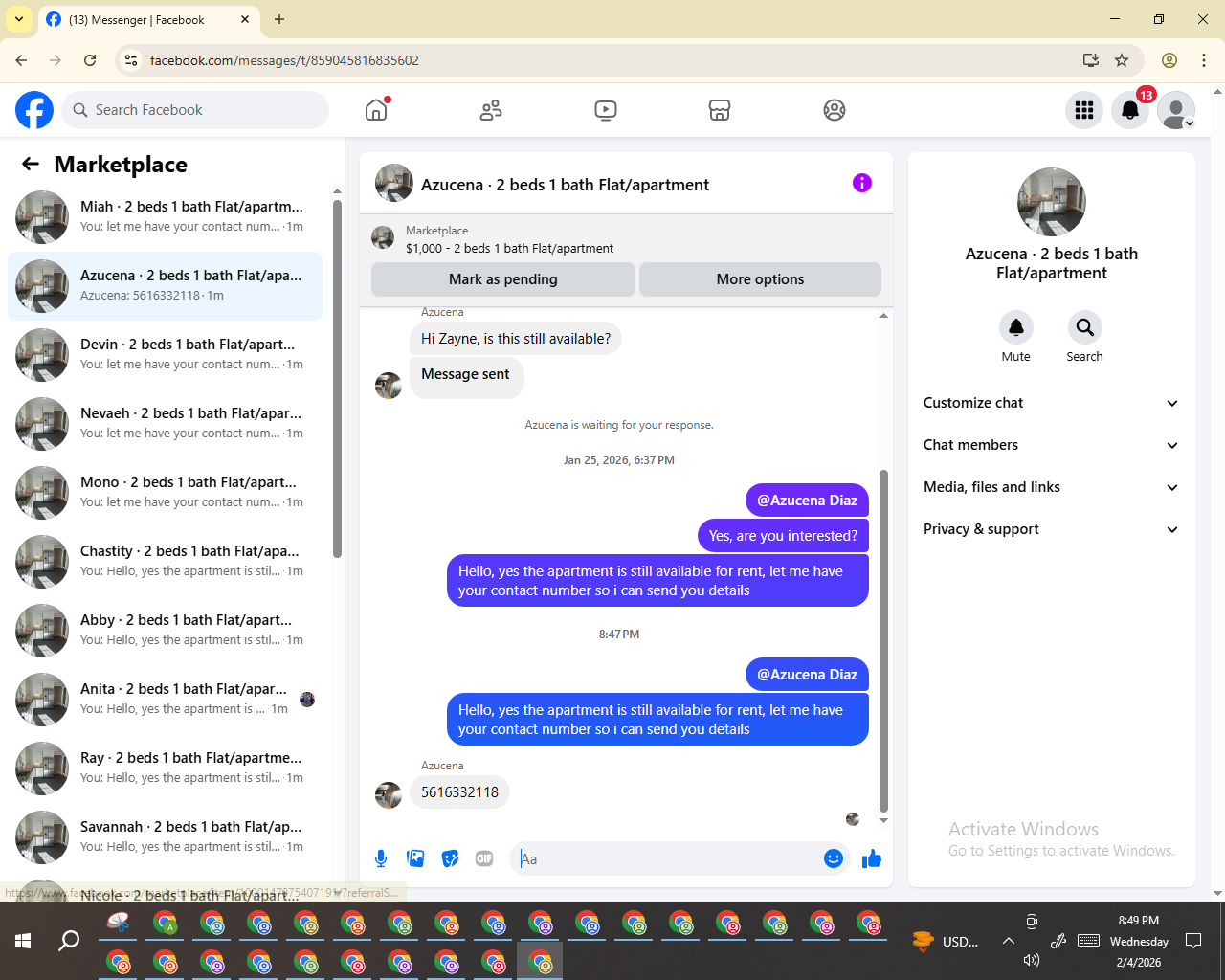The height and width of the screenshot is (980, 1225).
Task: Open the tab search dropdown arrow
Action: (x=19, y=19)
